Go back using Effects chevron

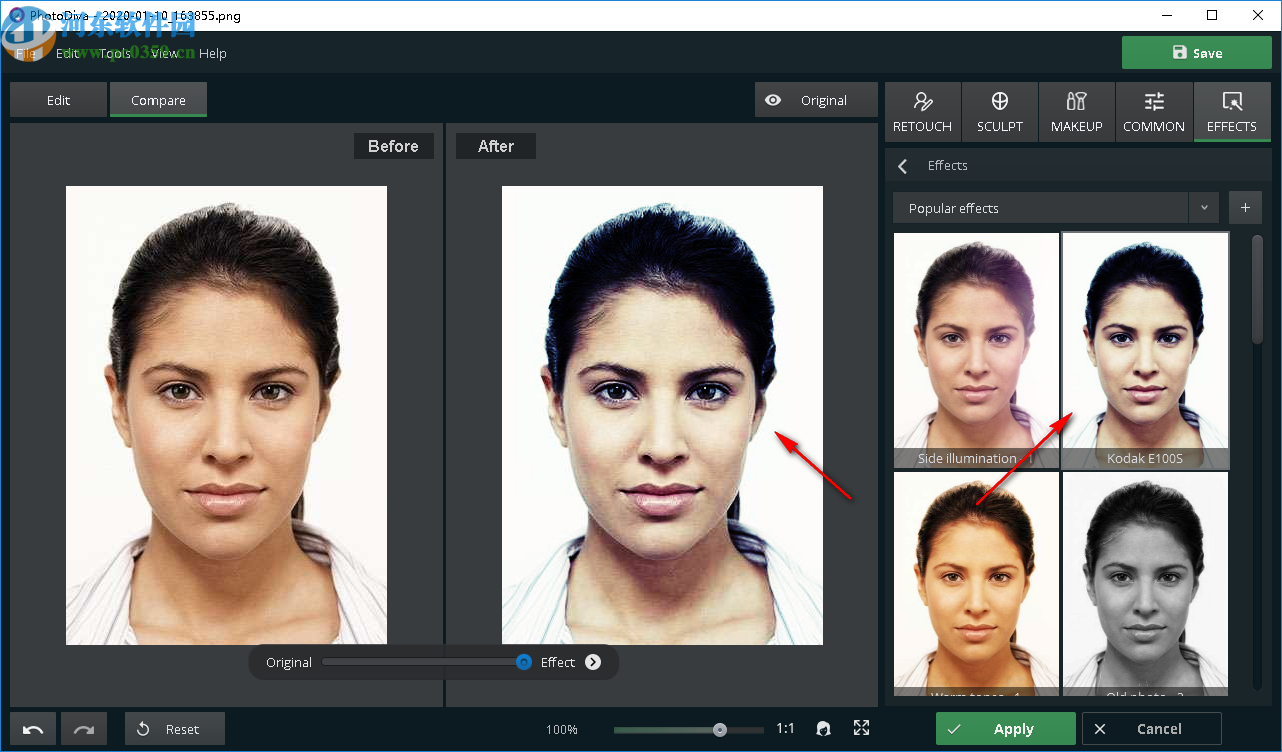(x=903, y=166)
